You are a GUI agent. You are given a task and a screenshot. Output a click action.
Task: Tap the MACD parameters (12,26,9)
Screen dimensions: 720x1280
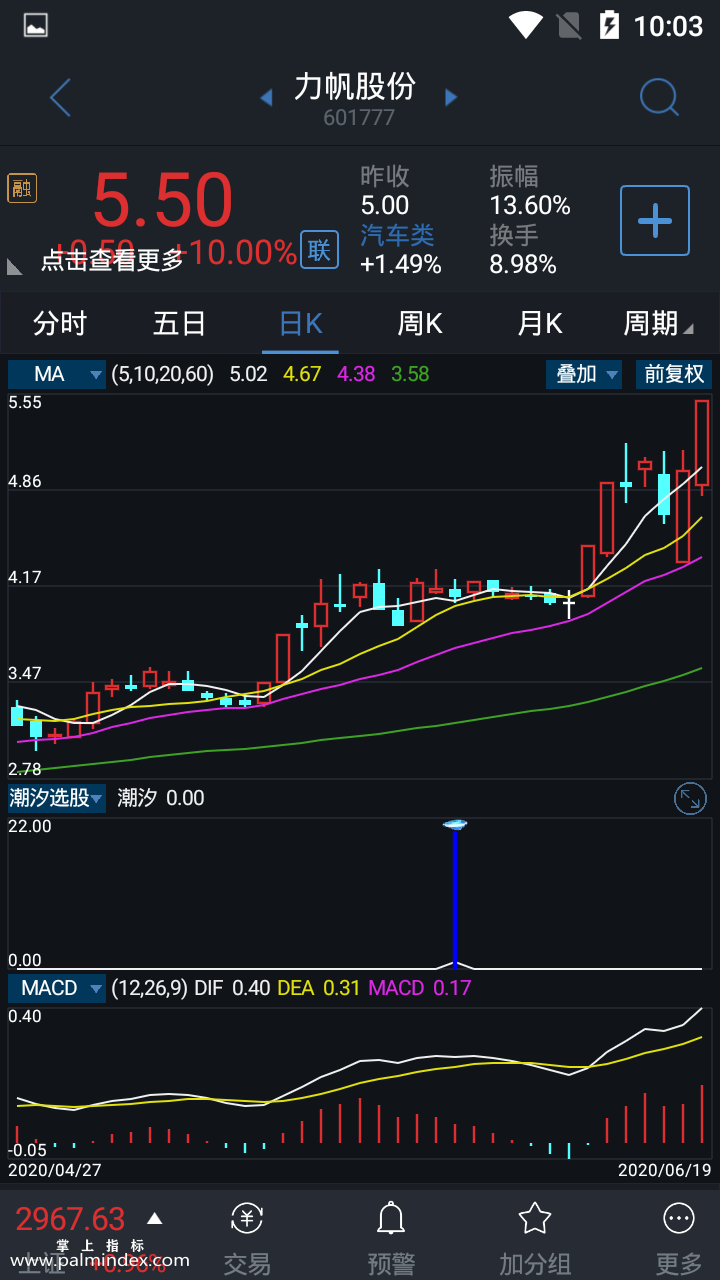tap(149, 988)
